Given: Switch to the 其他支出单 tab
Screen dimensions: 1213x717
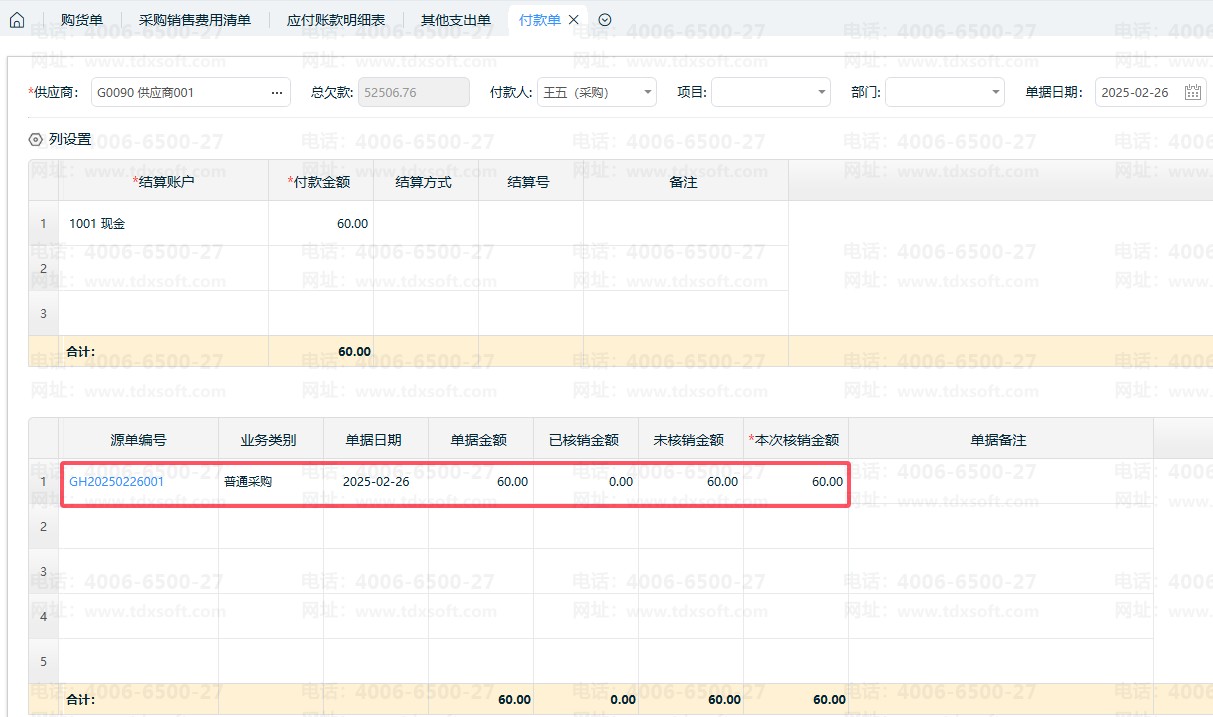Looking at the screenshot, I should tap(455, 20).
